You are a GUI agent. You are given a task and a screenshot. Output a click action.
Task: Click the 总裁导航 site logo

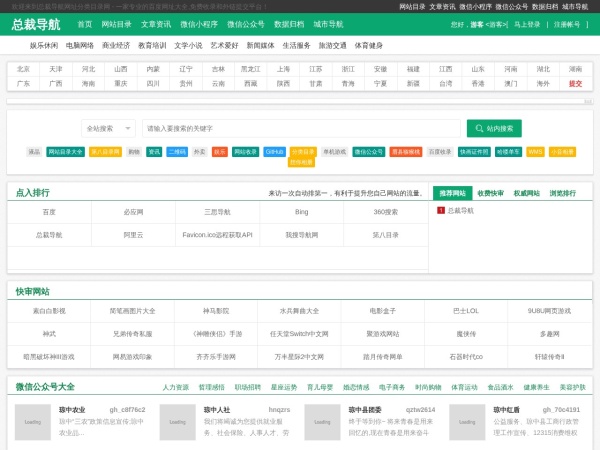click(x=37, y=24)
